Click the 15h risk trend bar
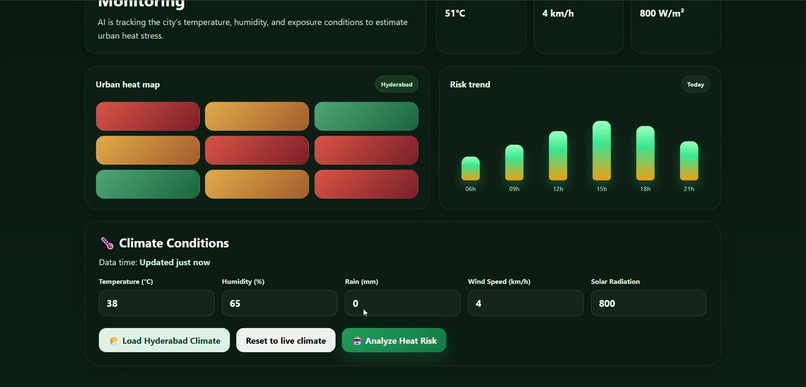This screenshot has width=806, height=387. point(601,151)
